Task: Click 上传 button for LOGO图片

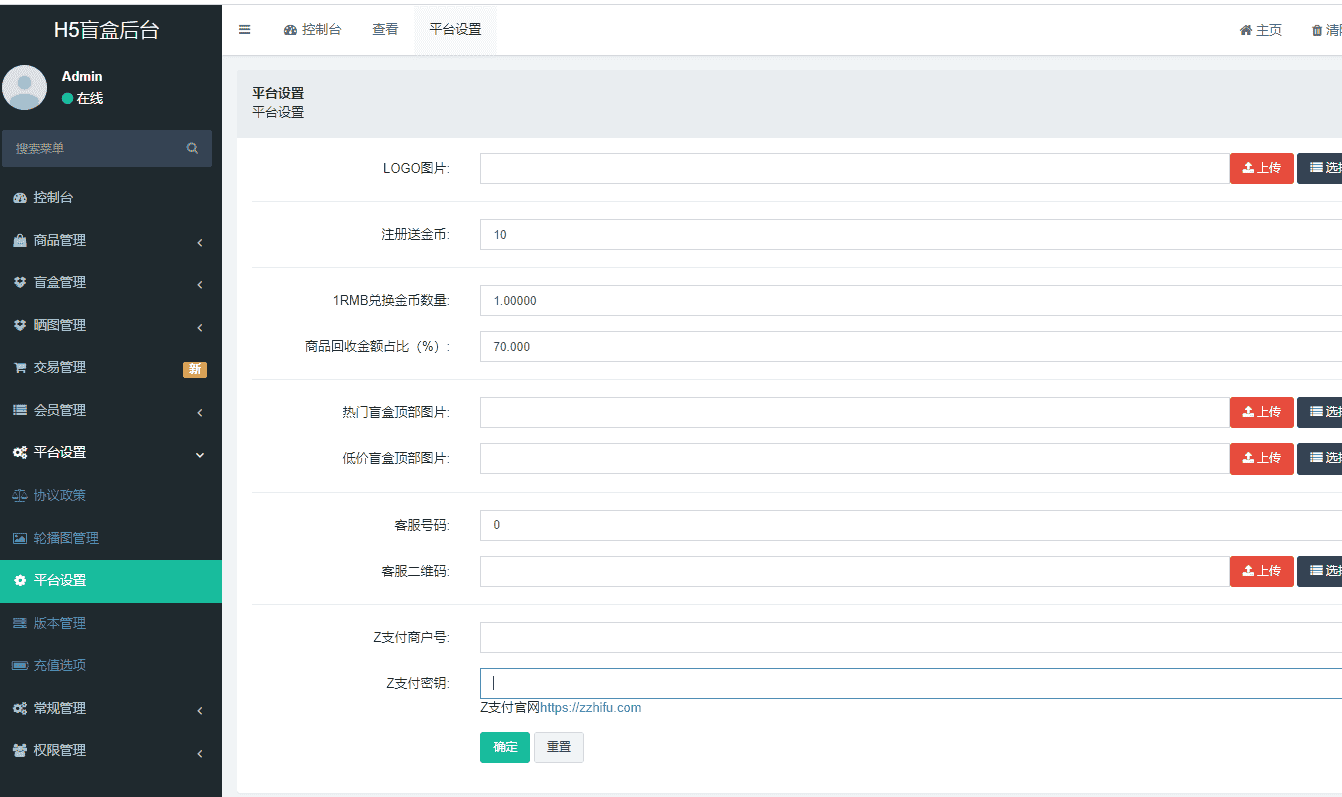Action: pos(1261,168)
